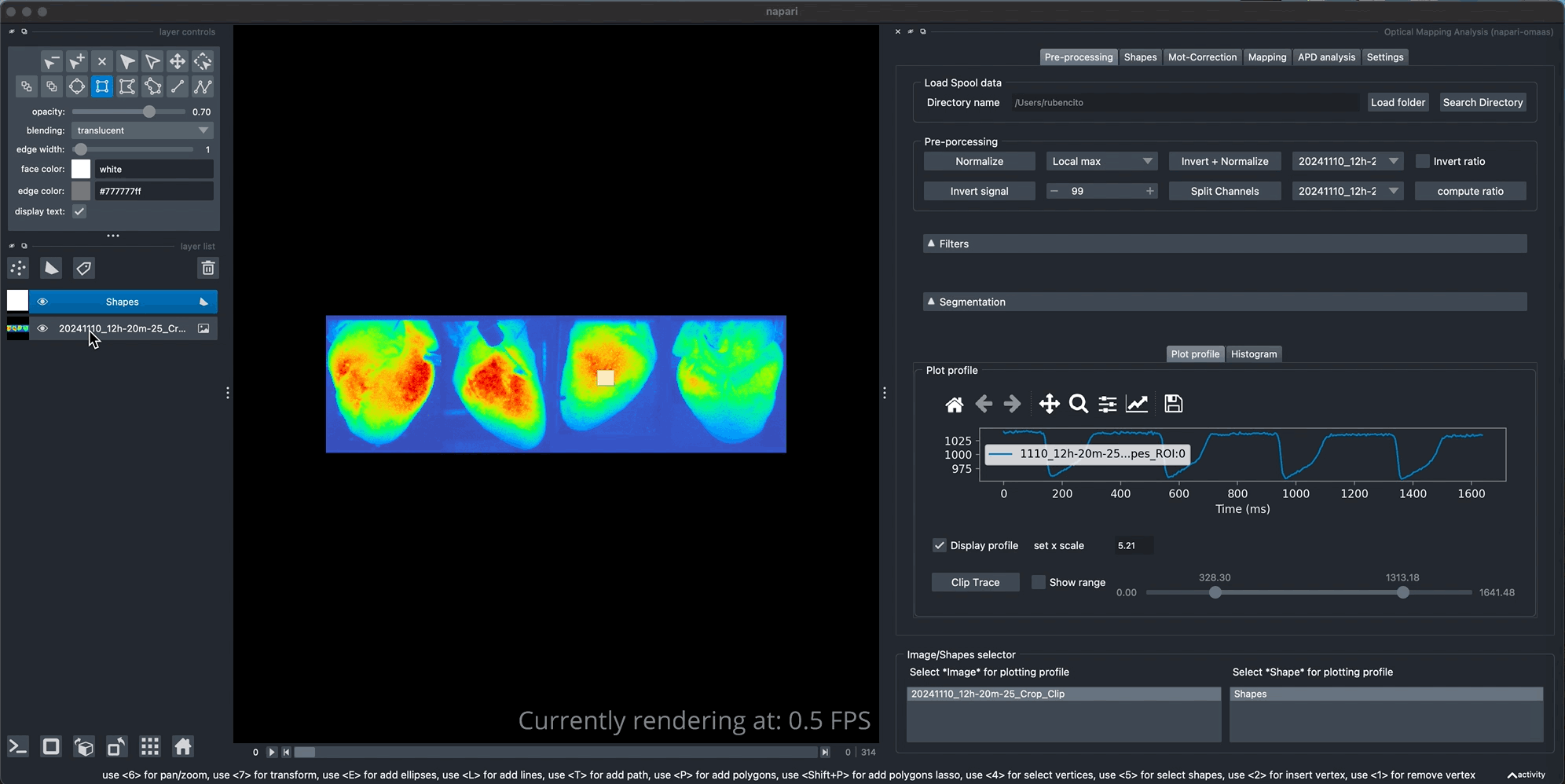Delete selected layer with trash icon

tap(208, 269)
